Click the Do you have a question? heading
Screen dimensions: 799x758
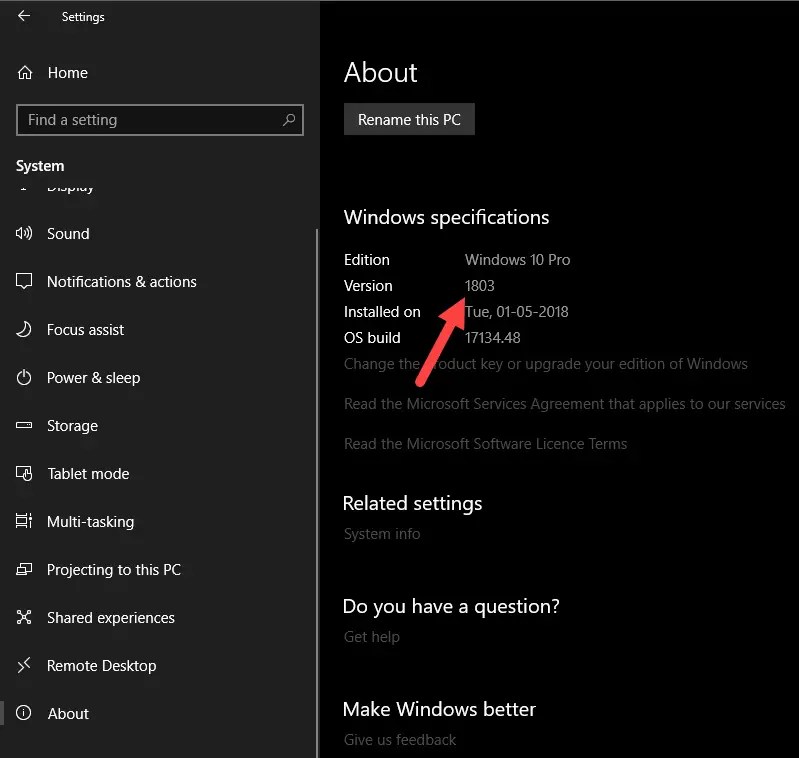451,606
